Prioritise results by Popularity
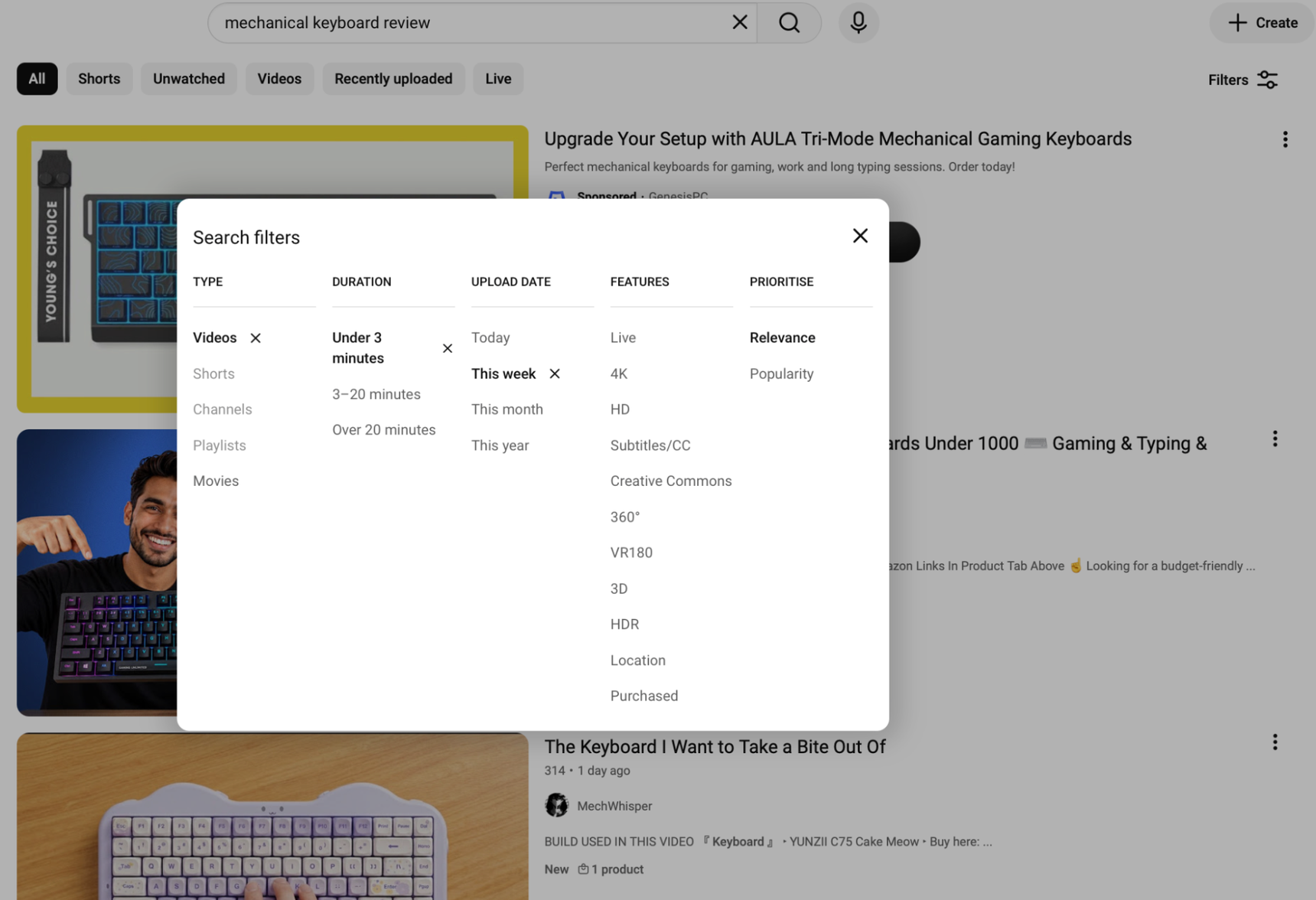 (x=781, y=373)
